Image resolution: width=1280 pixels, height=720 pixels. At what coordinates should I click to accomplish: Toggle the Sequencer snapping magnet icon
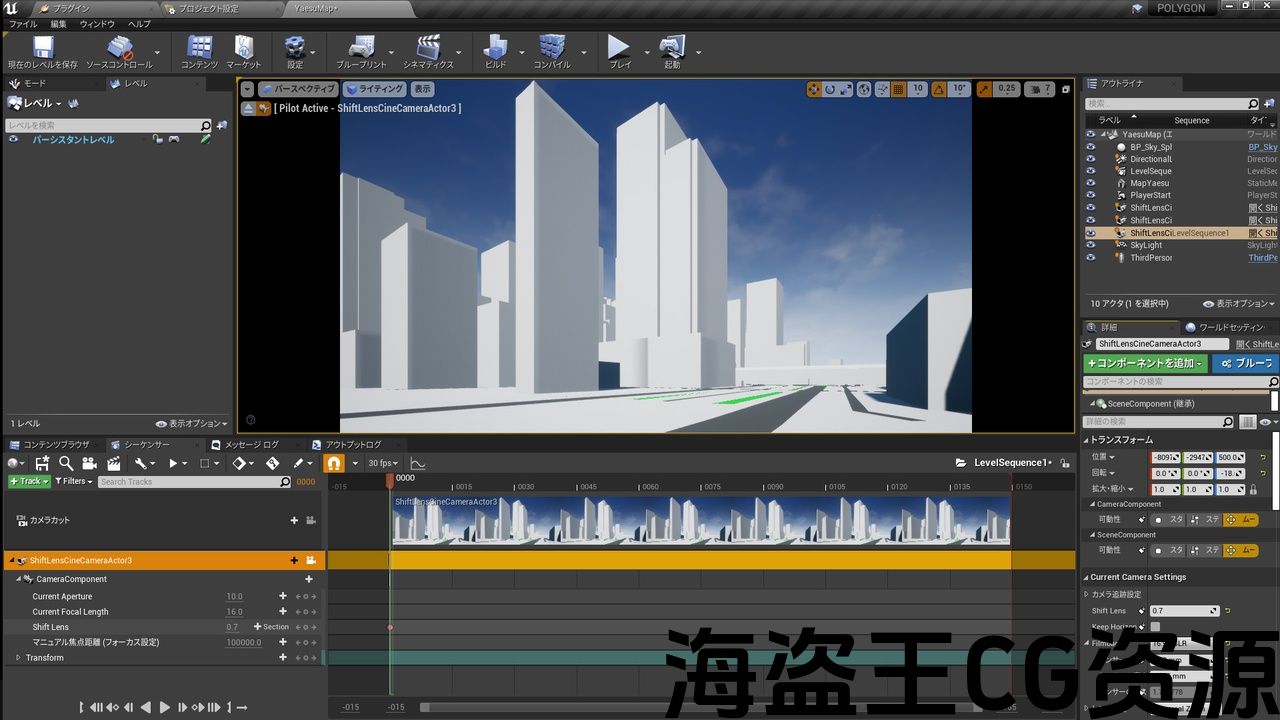point(334,463)
